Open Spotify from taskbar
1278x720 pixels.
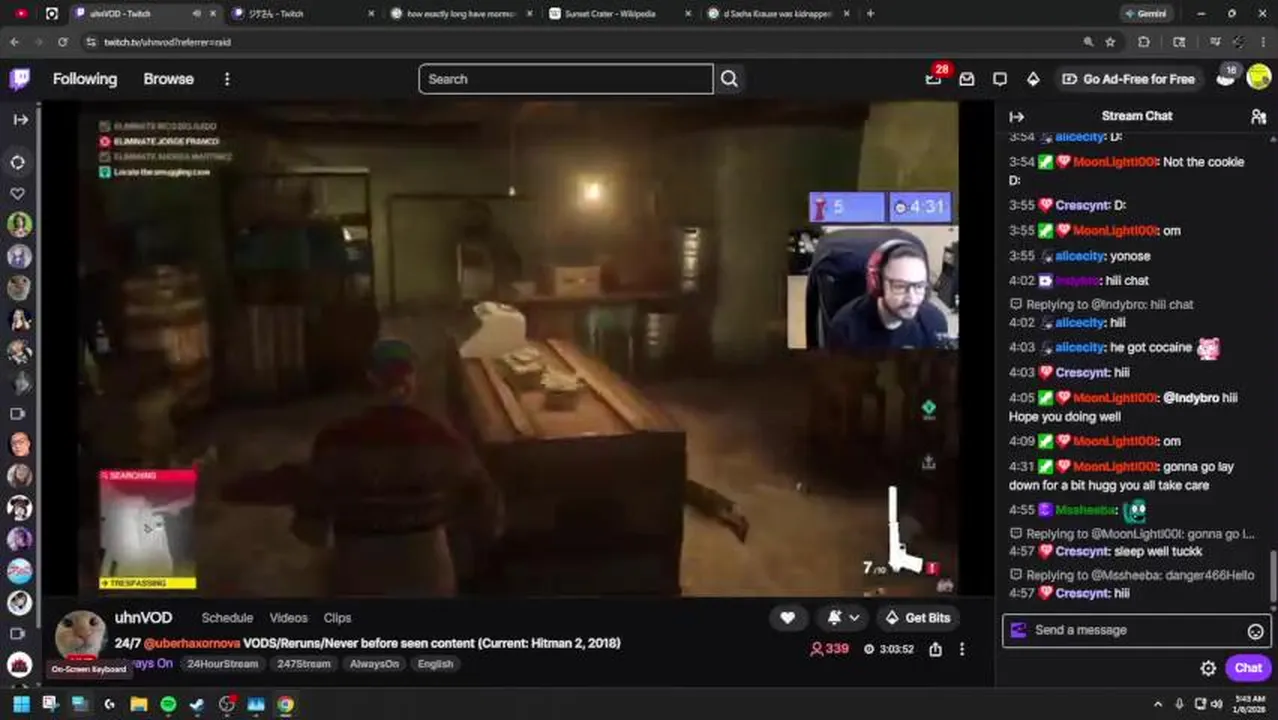click(168, 704)
